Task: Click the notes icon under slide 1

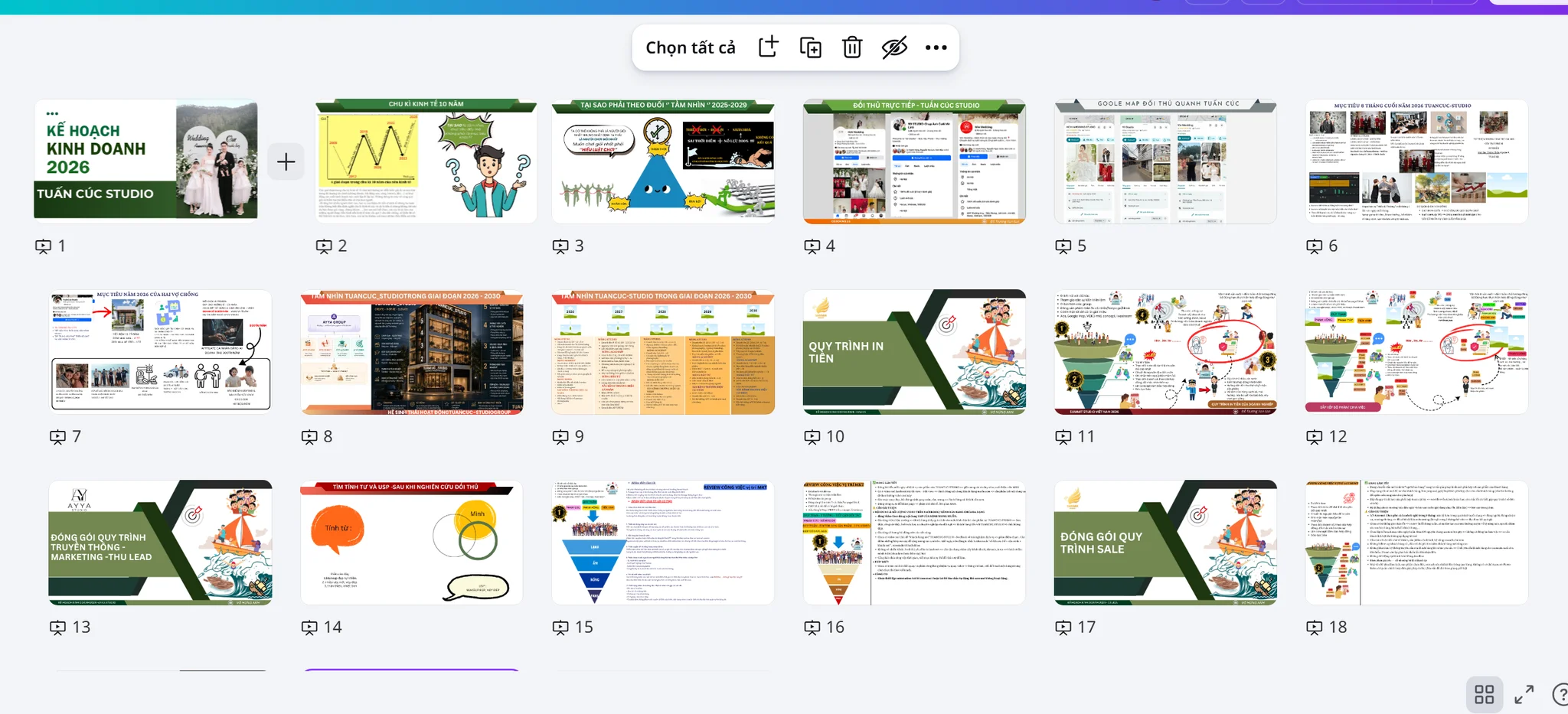Action: click(x=44, y=246)
